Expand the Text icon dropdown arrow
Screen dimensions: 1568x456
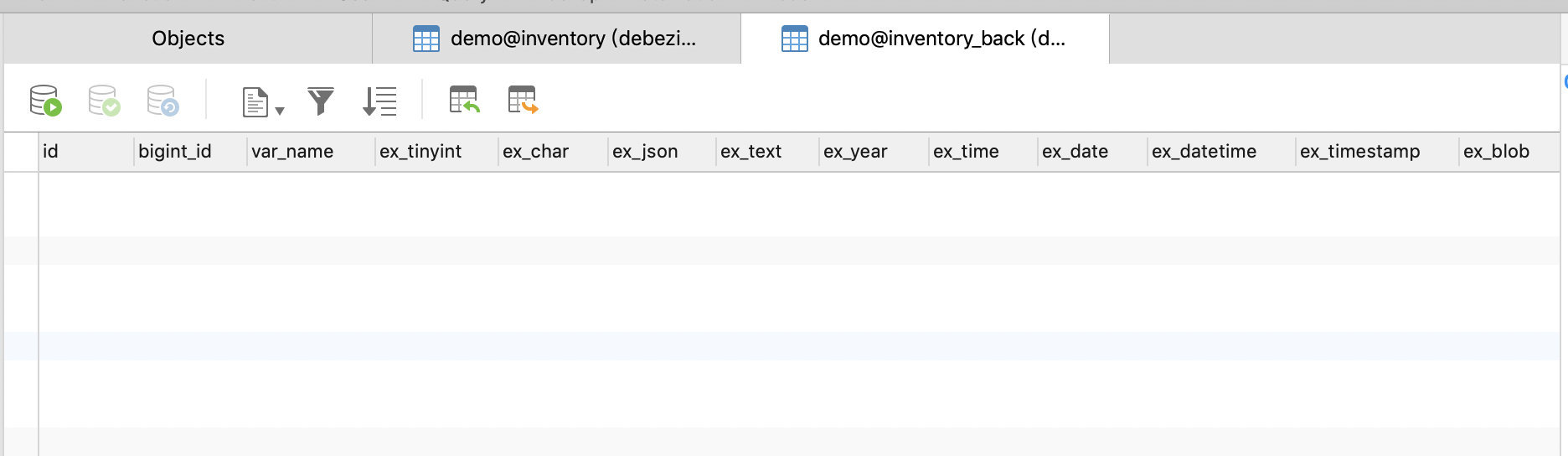pyautogui.click(x=280, y=111)
